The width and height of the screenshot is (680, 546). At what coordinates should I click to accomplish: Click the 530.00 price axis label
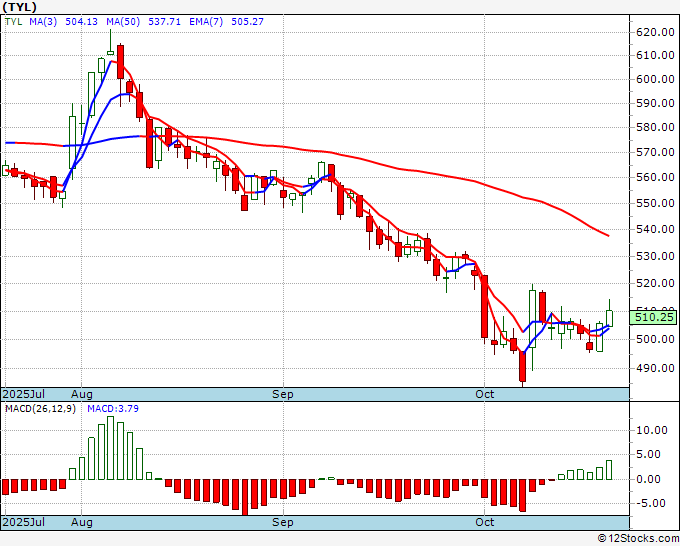click(x=655, y=256)
